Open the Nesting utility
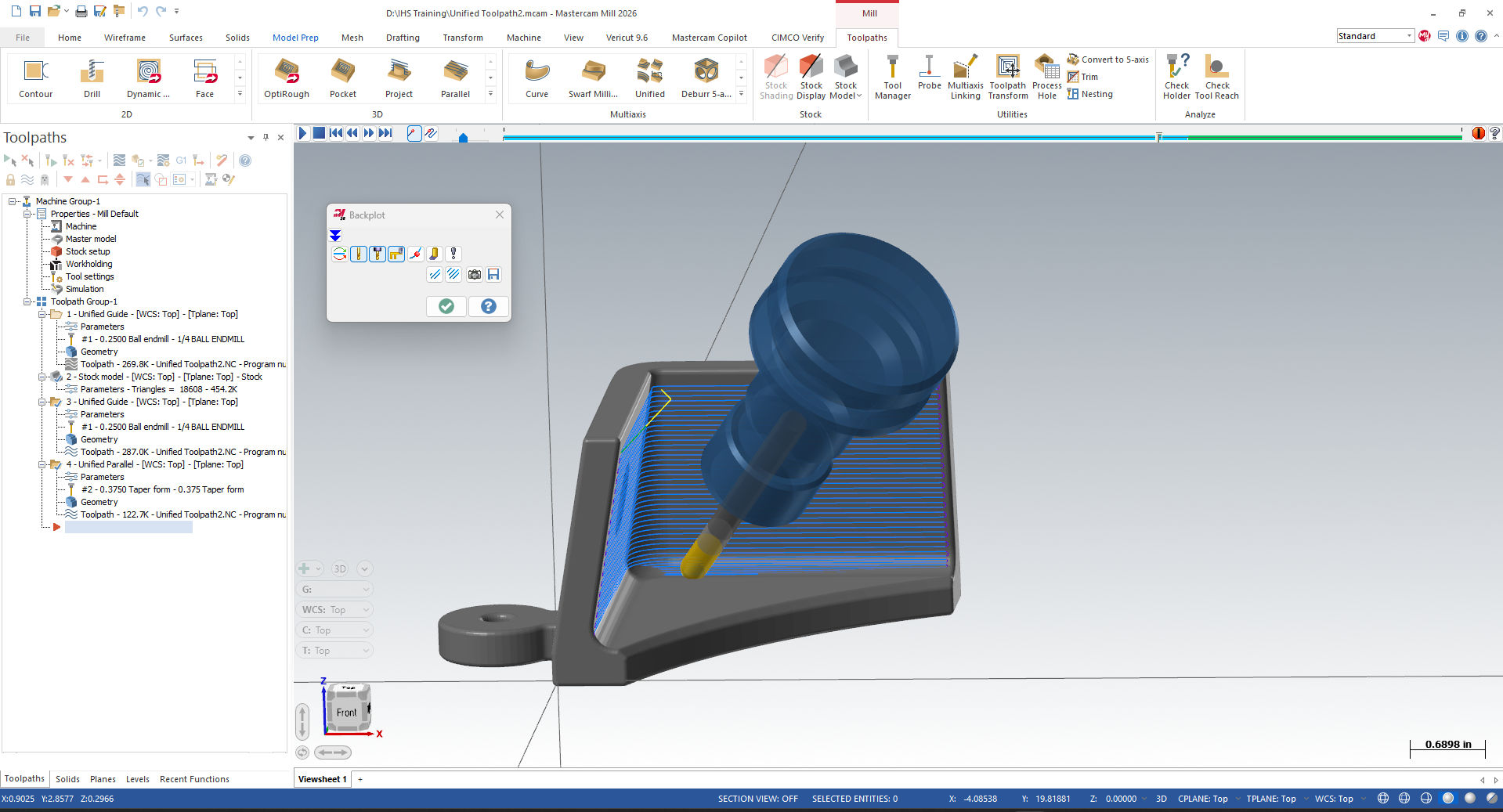 point(1090,94)
